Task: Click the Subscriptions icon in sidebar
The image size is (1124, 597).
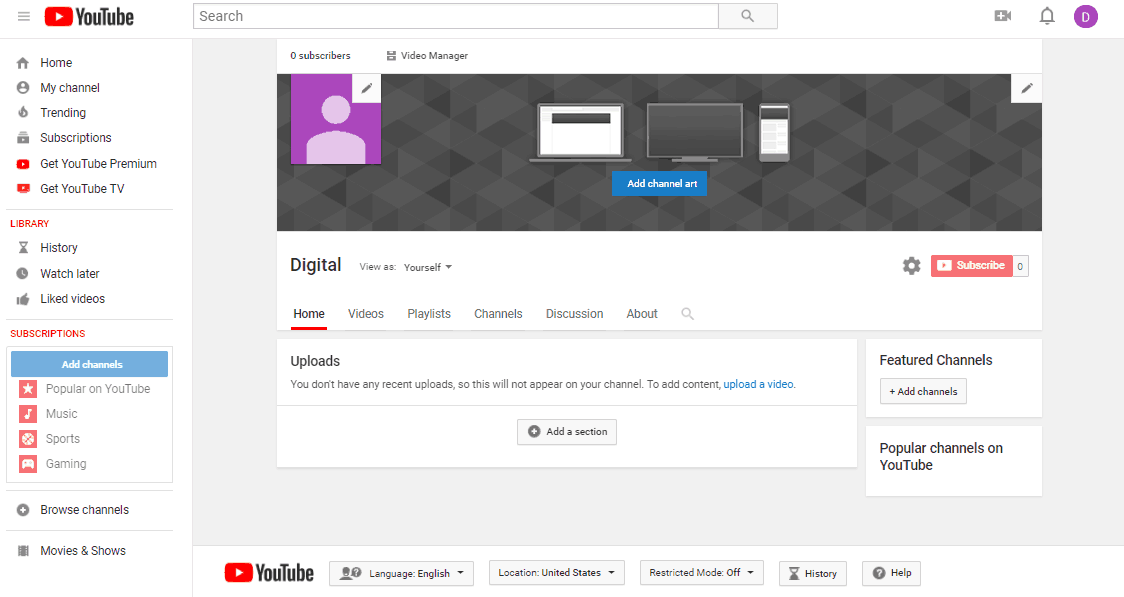Action: [23, 138]
